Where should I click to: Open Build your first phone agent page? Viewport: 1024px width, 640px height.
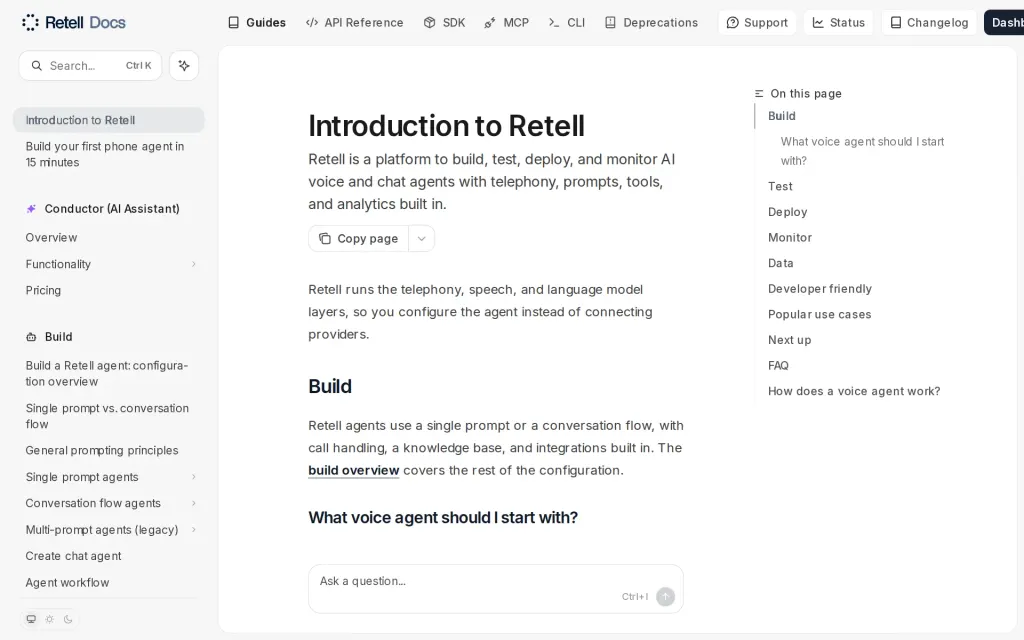click(108, 154)
